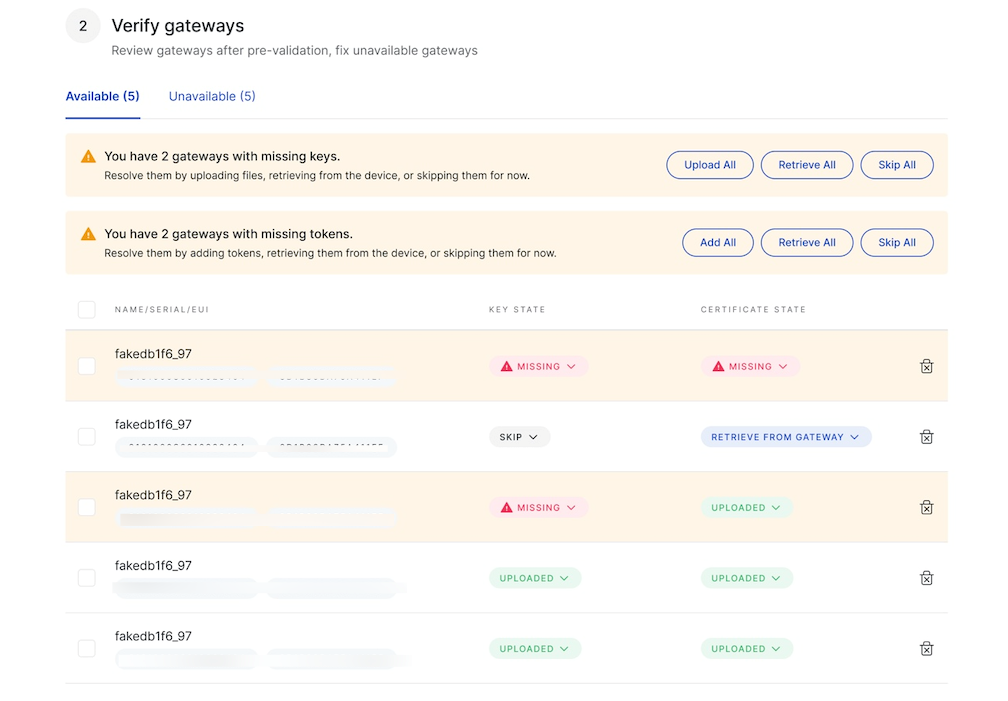Select the checkbox for the first gateway row
1008x701 pixels.
coord(86,366)
